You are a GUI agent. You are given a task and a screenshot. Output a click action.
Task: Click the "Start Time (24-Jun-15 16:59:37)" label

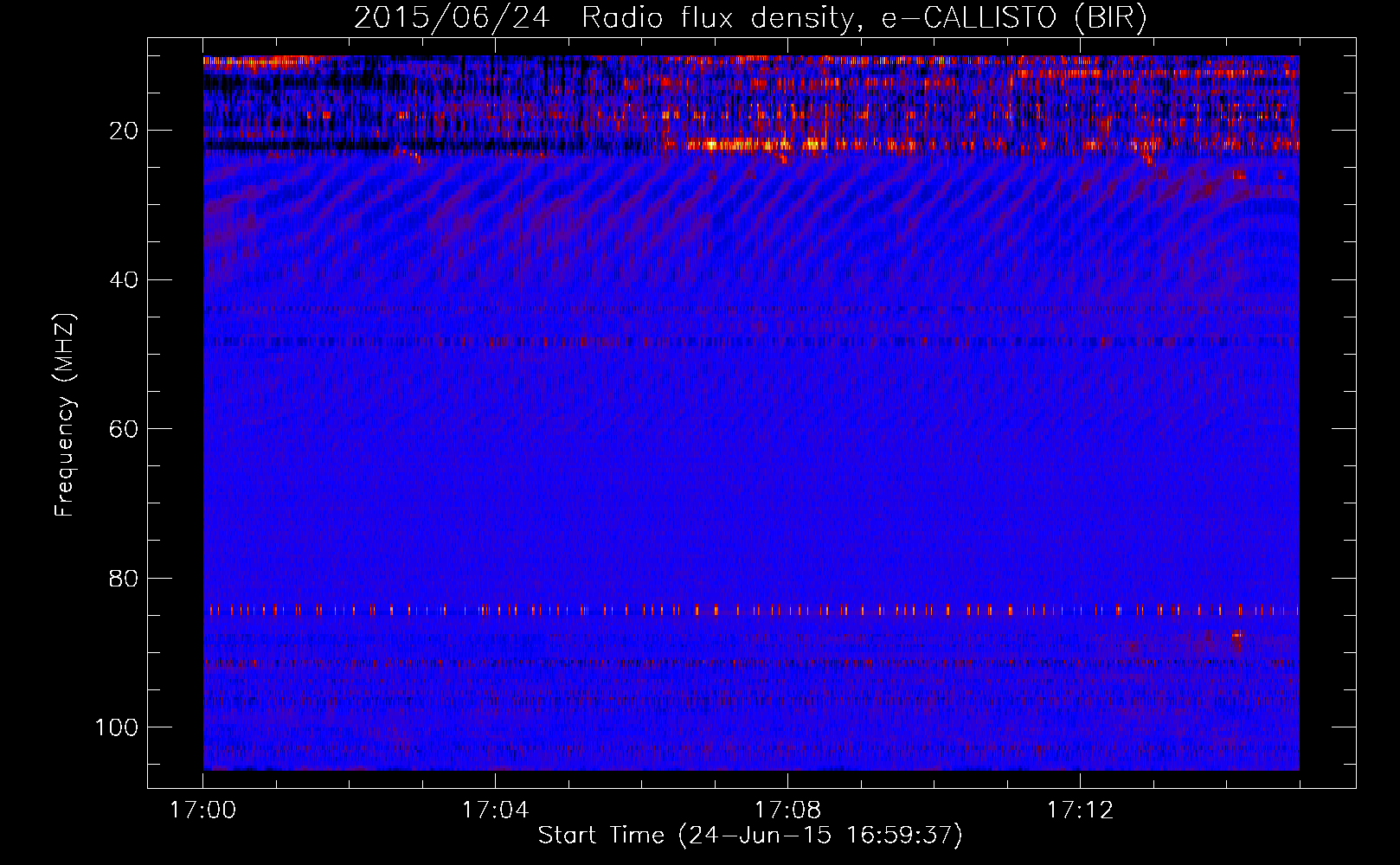[750, 836]
